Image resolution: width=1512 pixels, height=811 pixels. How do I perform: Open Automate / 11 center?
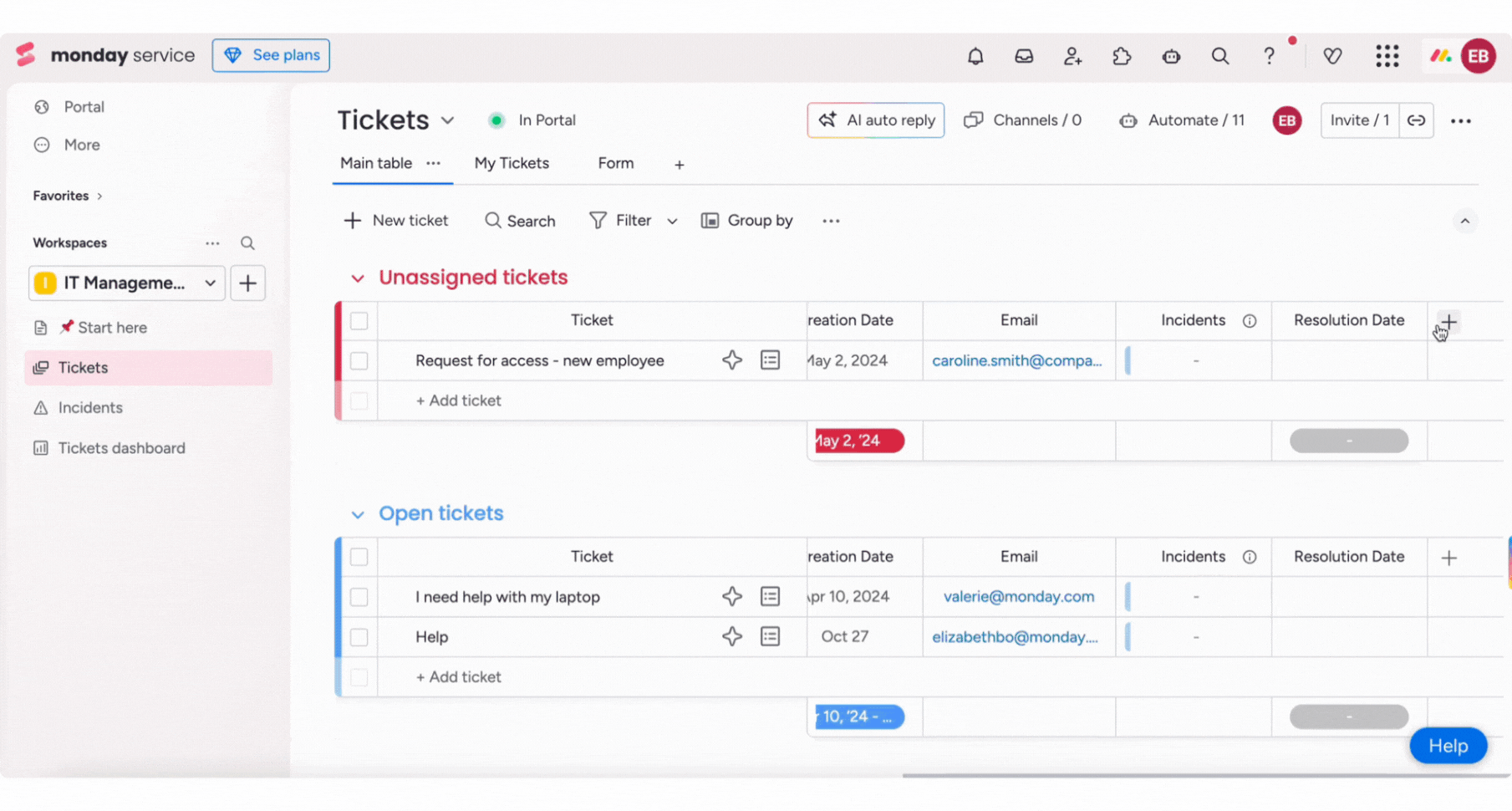(1182, 120)
